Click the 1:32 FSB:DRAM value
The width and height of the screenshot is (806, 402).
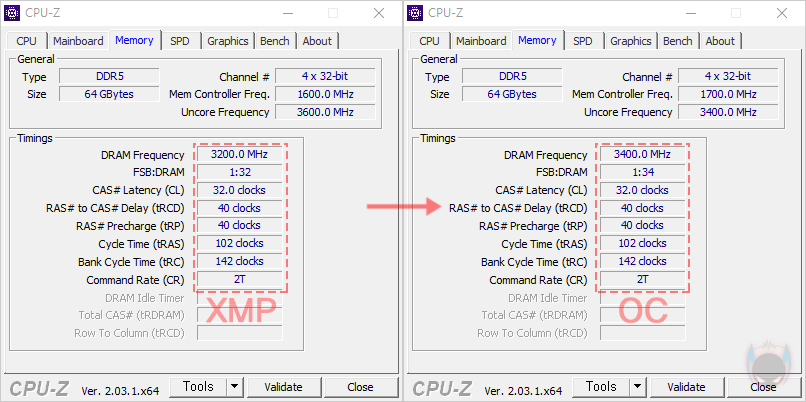click(240, 172)
